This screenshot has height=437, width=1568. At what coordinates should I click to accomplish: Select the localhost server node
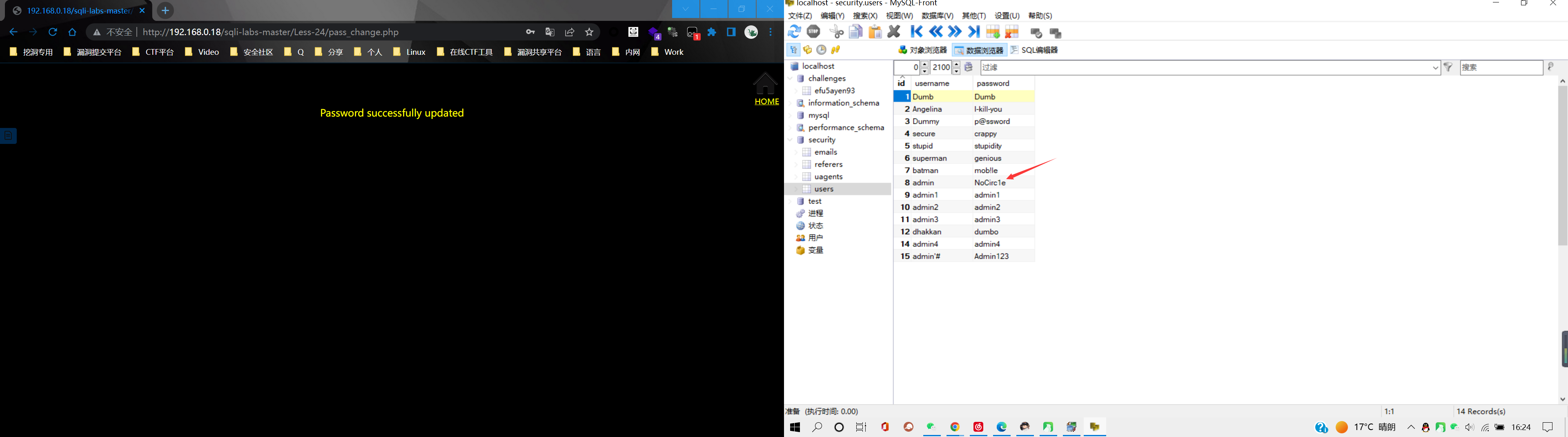click(818, 66)
